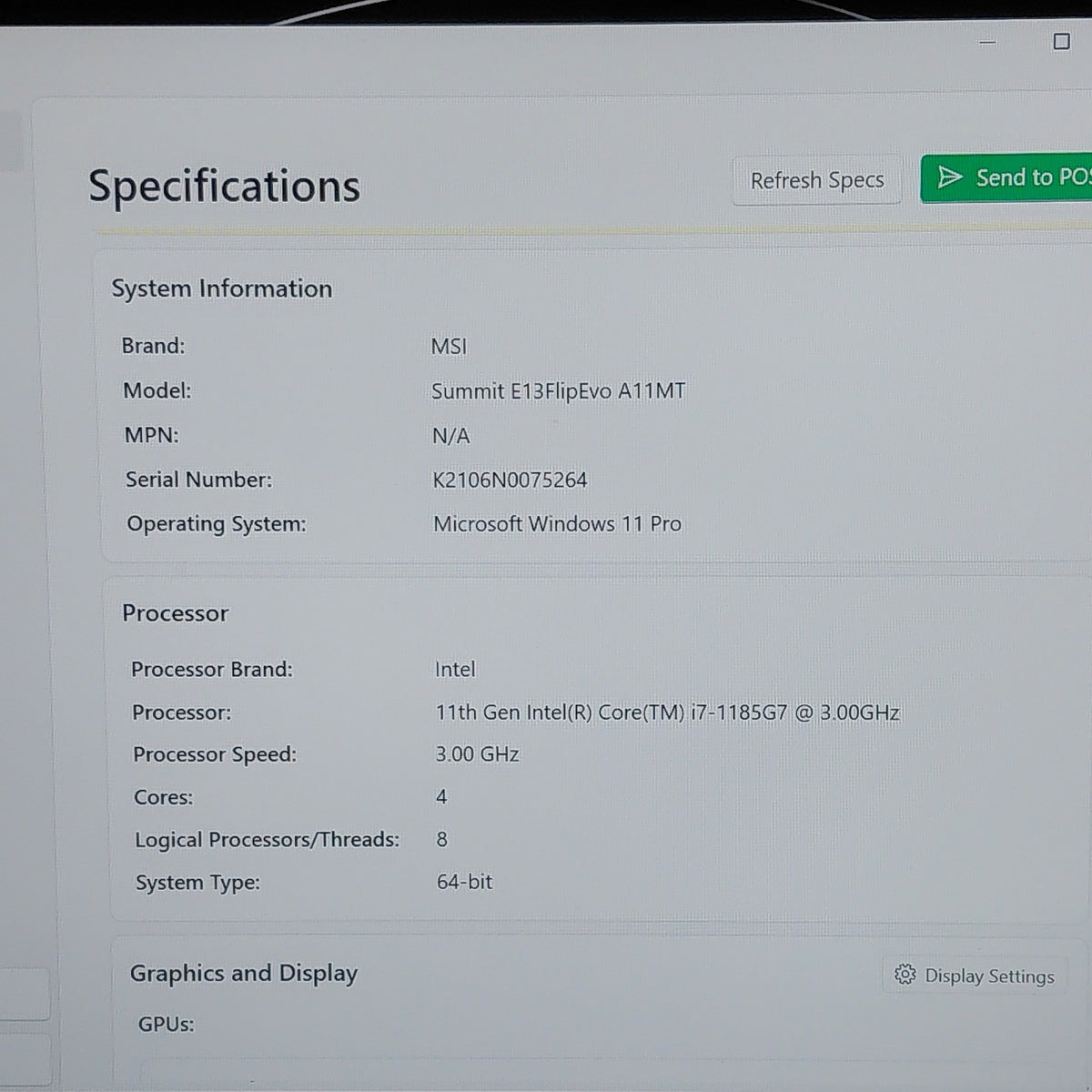This screenshot has width=1092, height=1092.
Task: Select the System Information section title
Action: pos(221,288)
